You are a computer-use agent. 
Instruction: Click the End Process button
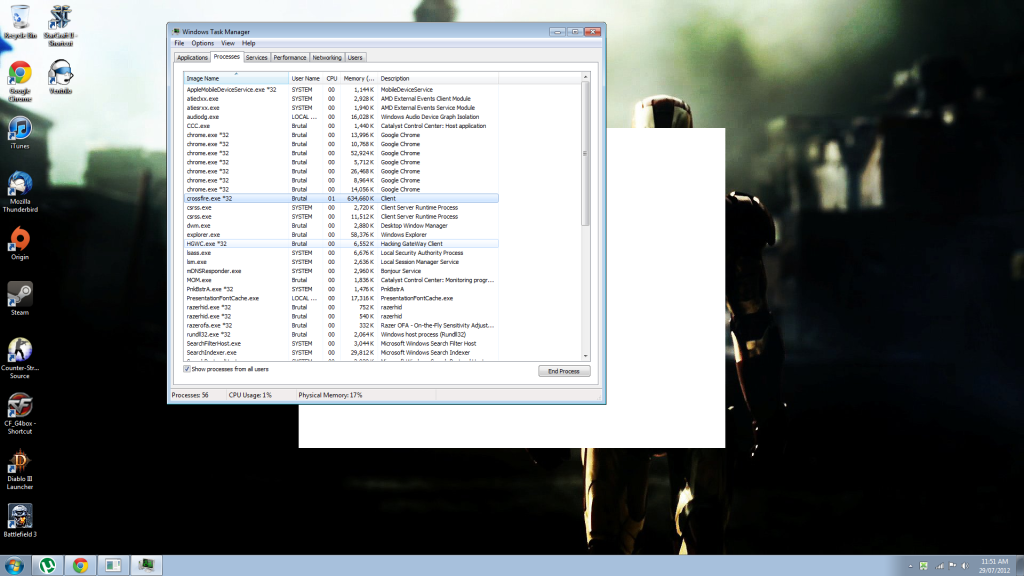(563, 371)
